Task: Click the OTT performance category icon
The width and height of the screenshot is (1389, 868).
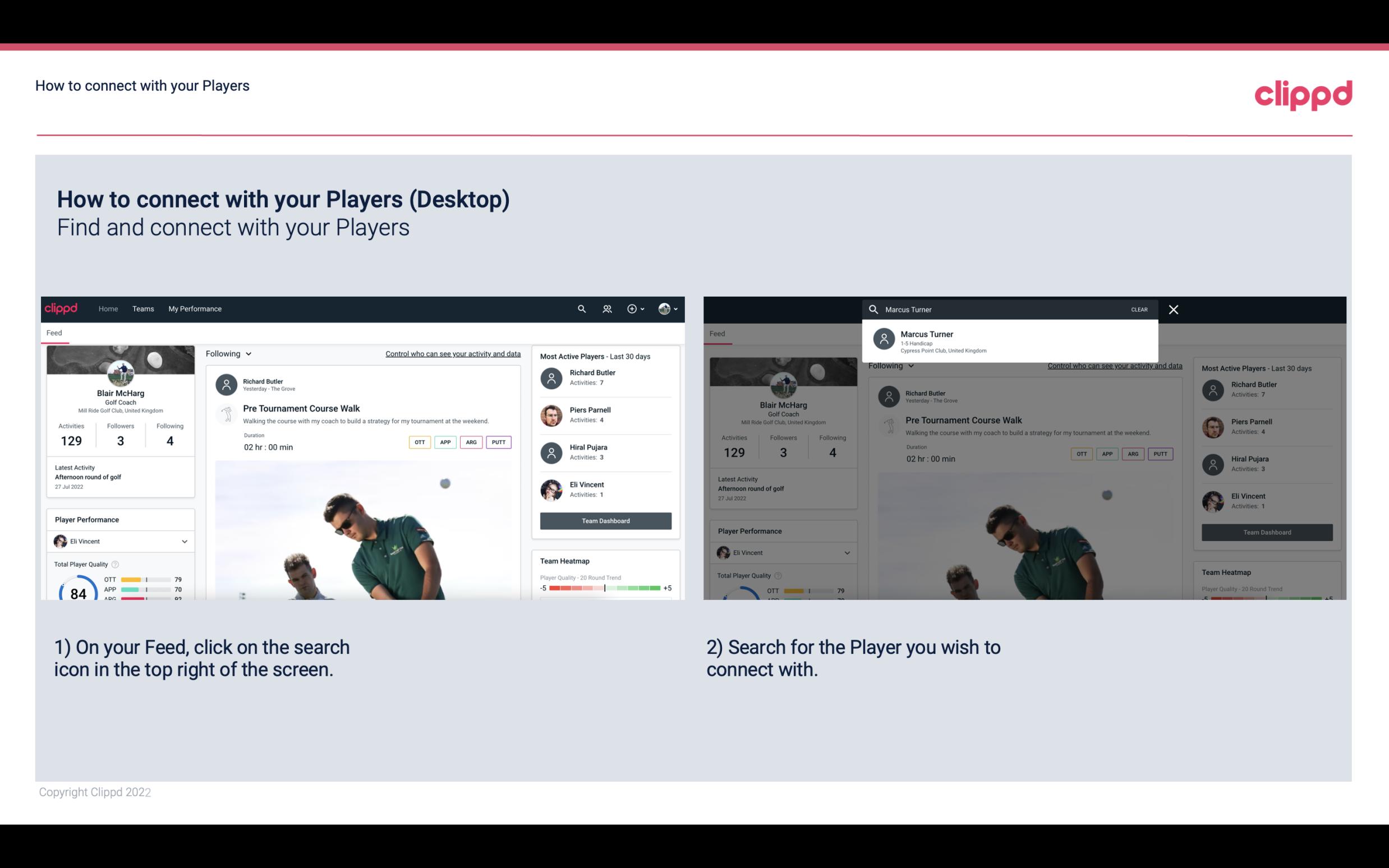Action: pyautogui.click(x=418, y=442)
